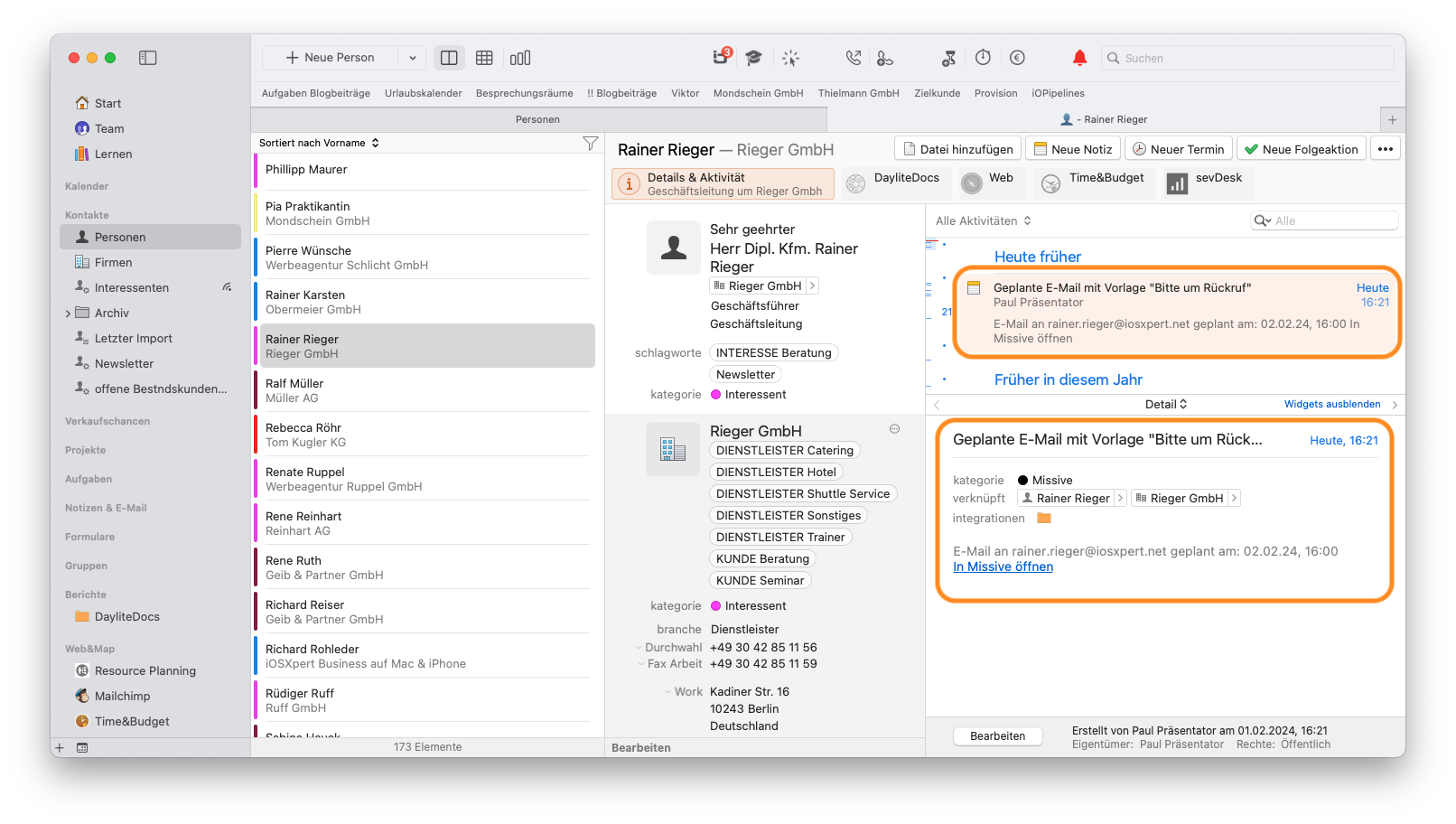
Task: Select Firmen in the sidebar
Action: (150, 262)
